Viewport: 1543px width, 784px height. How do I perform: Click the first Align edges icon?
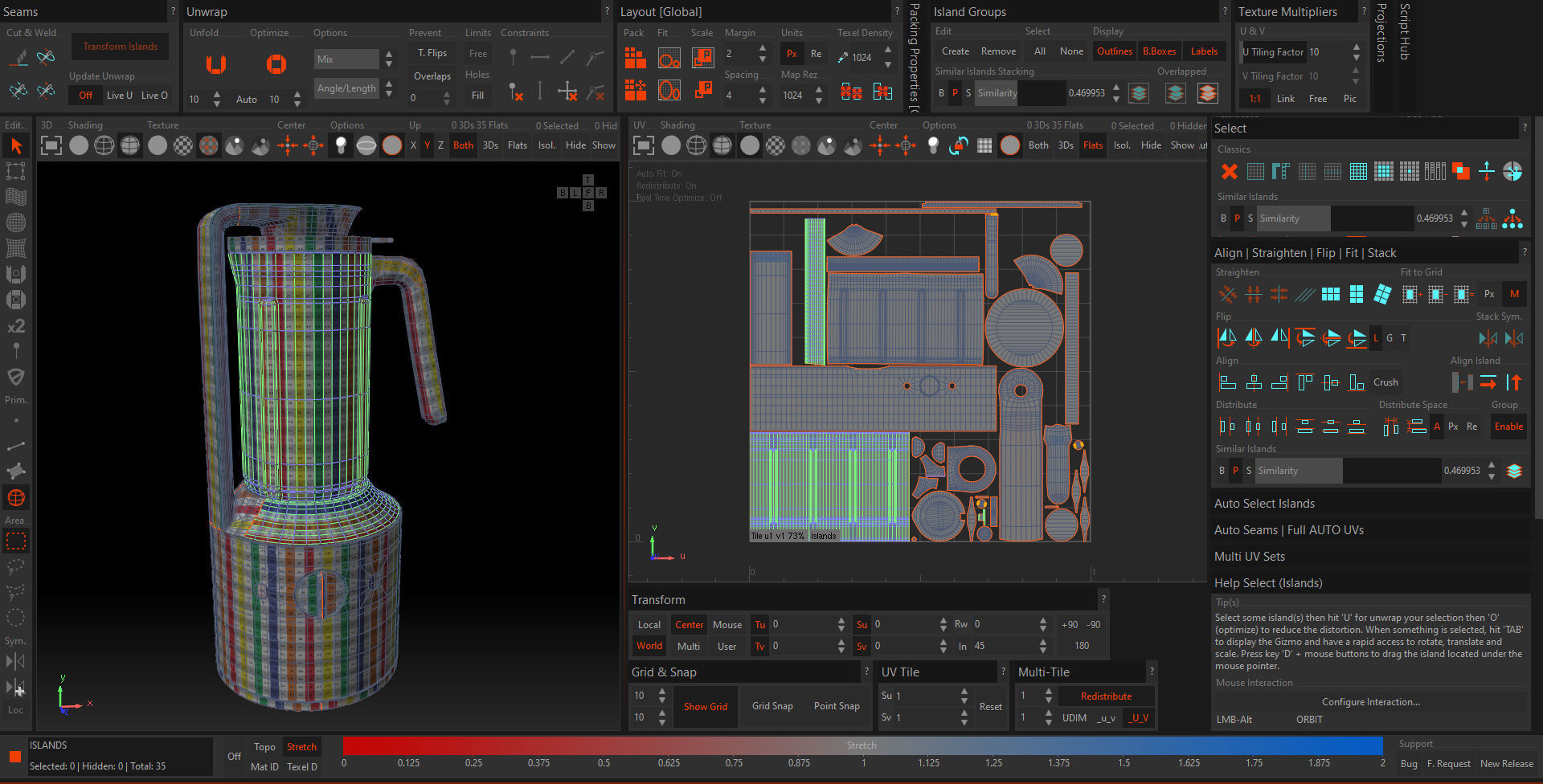(1227, 382)
